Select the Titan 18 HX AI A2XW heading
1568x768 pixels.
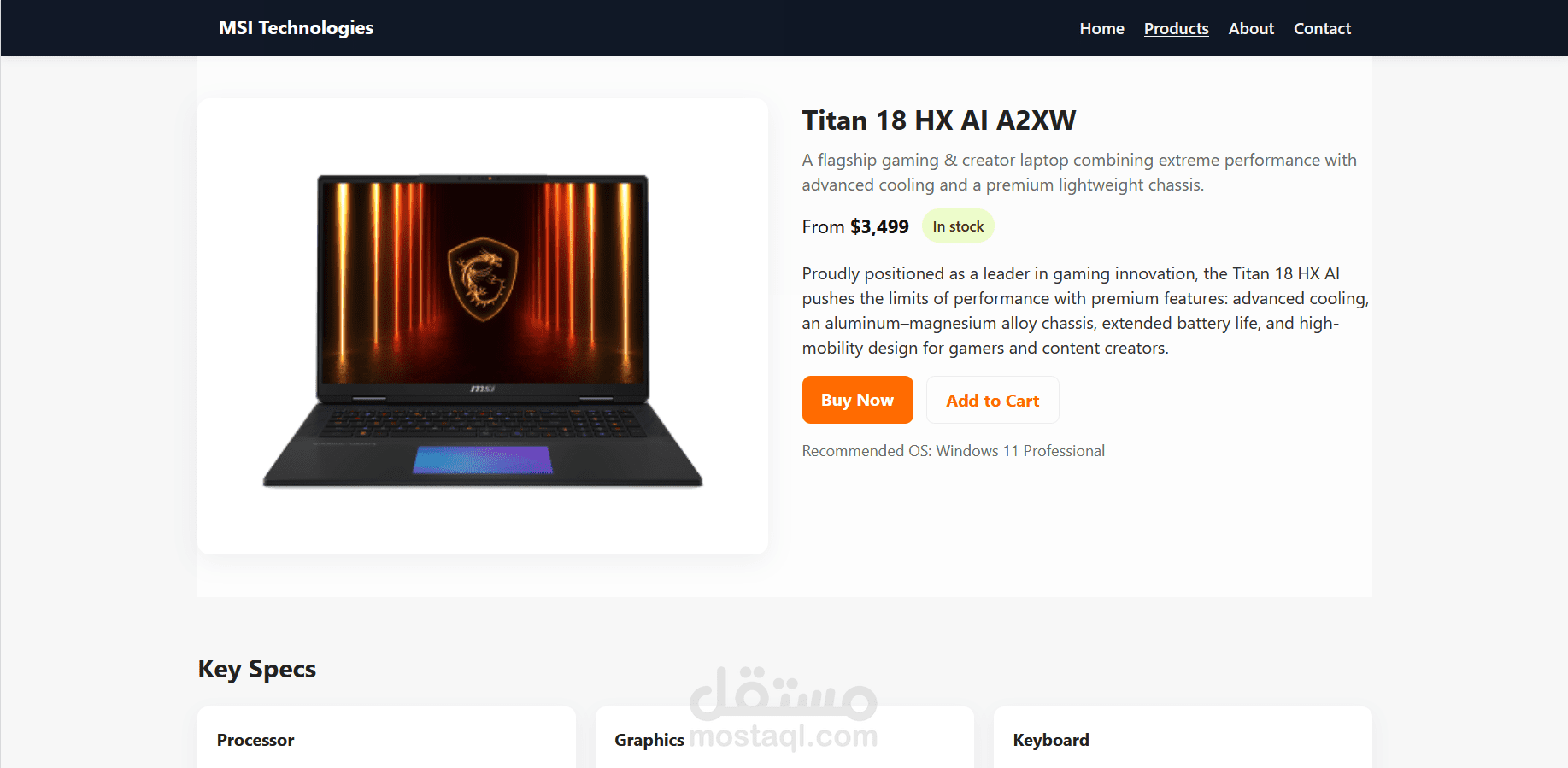(938, 120)
